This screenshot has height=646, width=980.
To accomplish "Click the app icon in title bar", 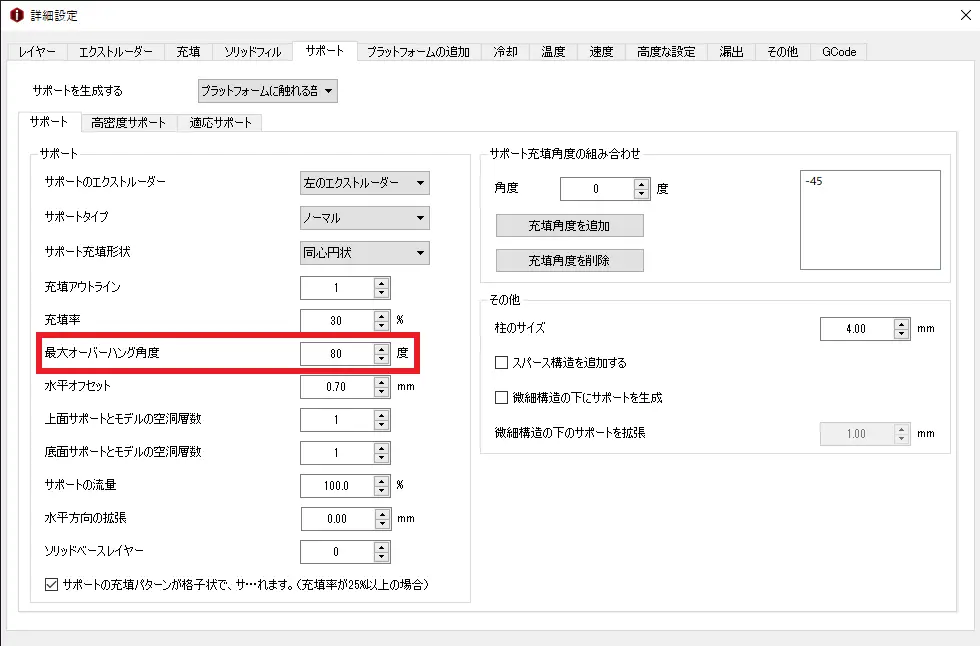I will [x=17, y=16].
